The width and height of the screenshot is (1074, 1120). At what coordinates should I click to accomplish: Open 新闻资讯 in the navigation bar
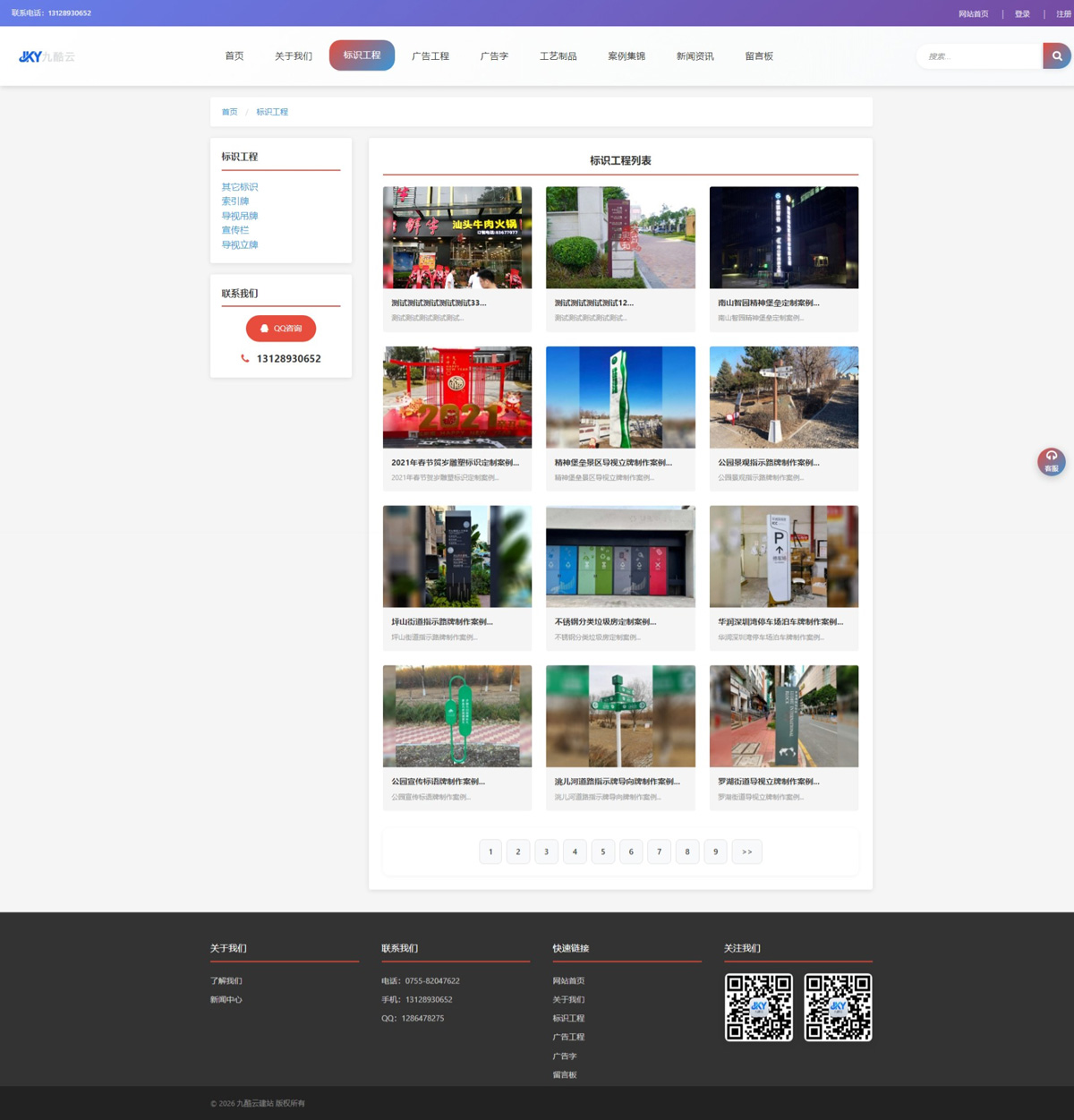695,56
